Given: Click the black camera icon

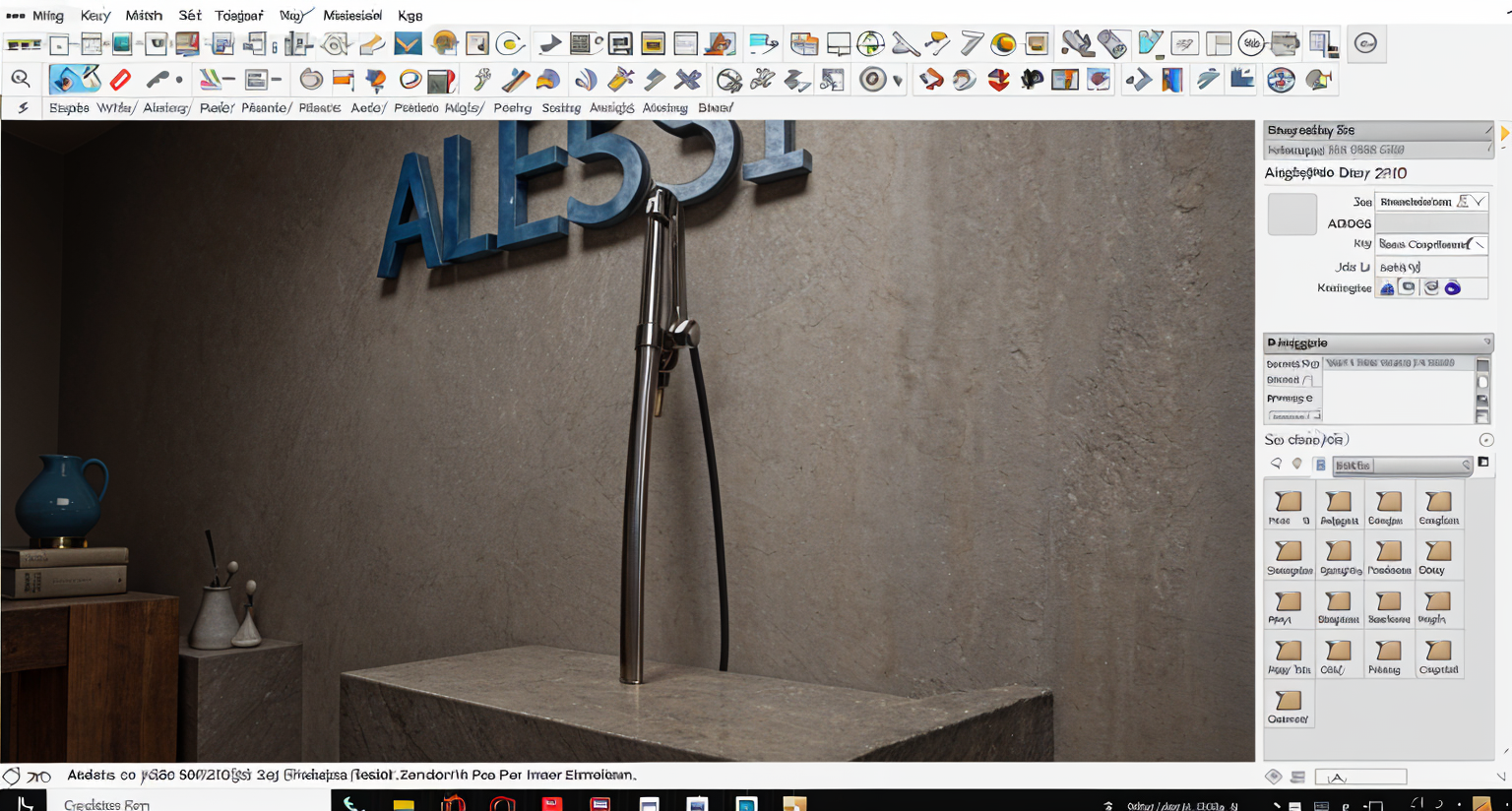Looking at the screenshot, I should click(x=1032, y=80).
